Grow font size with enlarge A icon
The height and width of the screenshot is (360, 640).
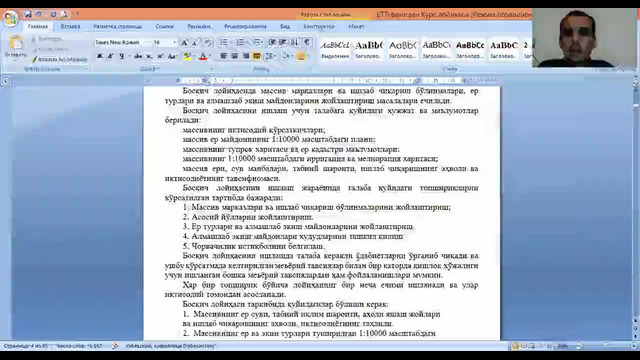pyautogui.click(x=184, y=42)
